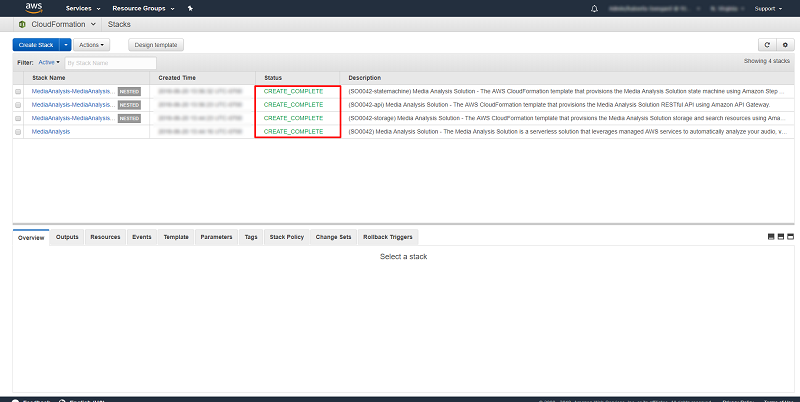Switch to the Events tab
The height and width of the screenshot is (402, 800).
[142, 237]
